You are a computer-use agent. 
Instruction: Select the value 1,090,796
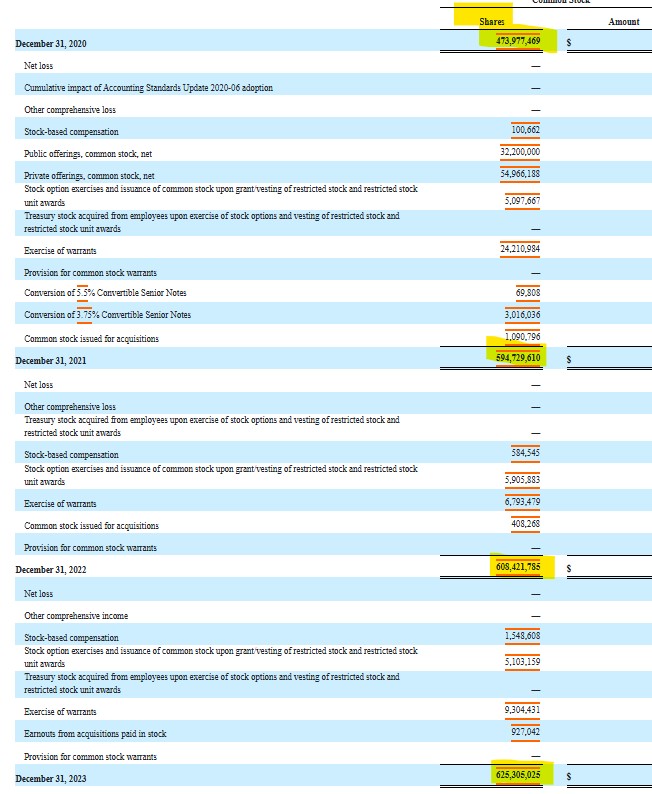522,336
